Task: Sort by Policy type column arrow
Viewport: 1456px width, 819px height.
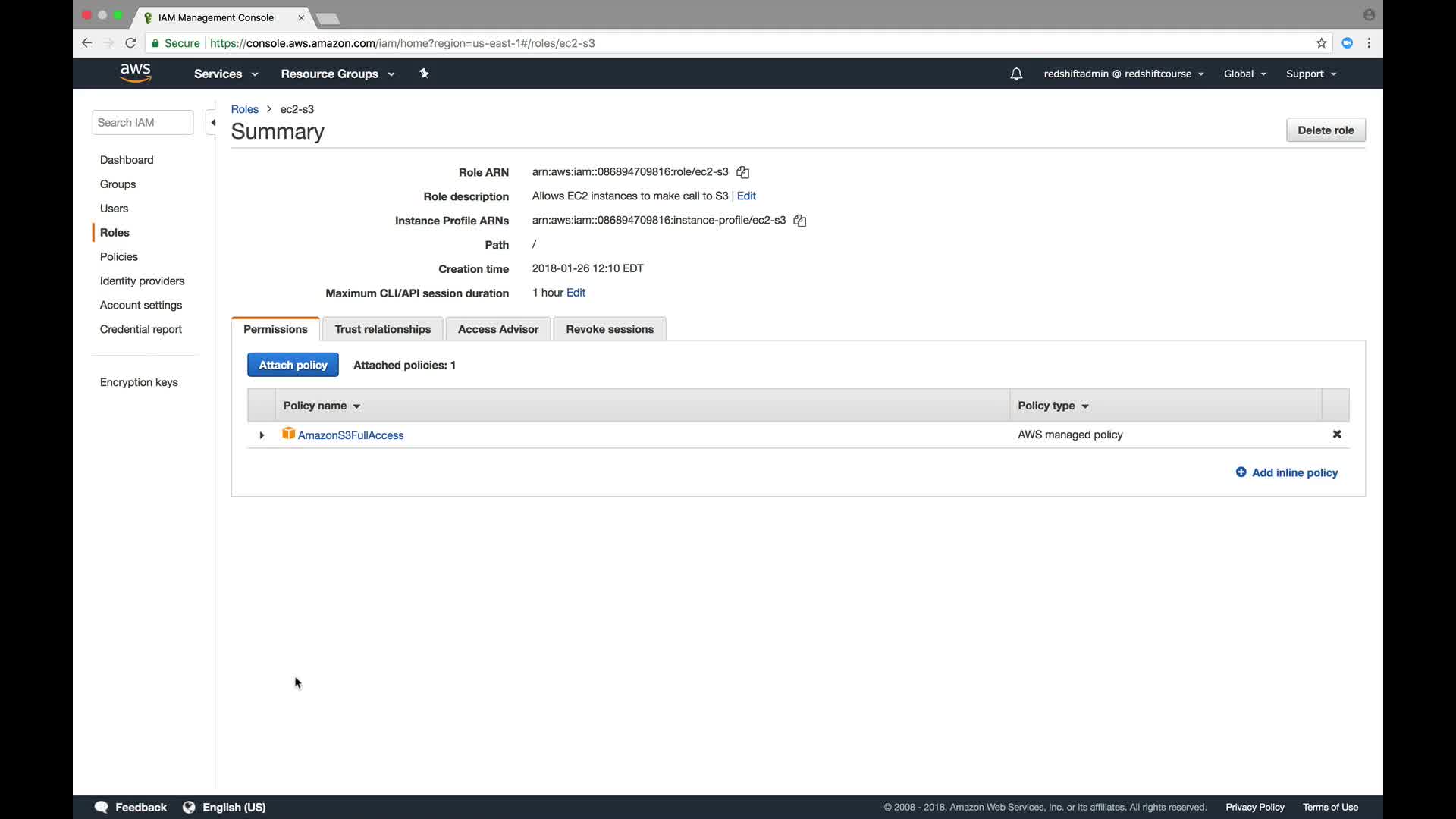Action: click(x=1085, y=406)
